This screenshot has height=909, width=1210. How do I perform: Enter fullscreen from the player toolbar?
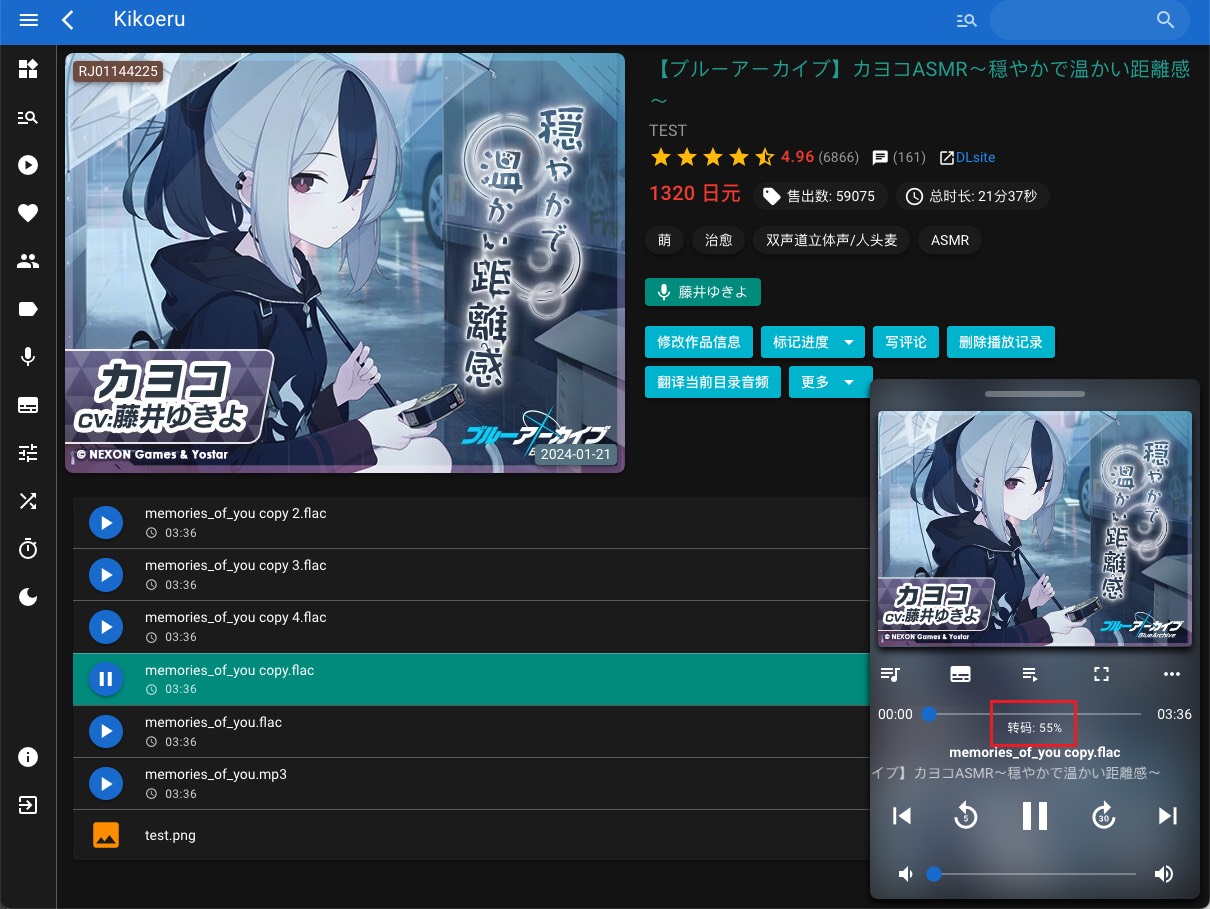pyautogui.click(x=1101, y=675)
